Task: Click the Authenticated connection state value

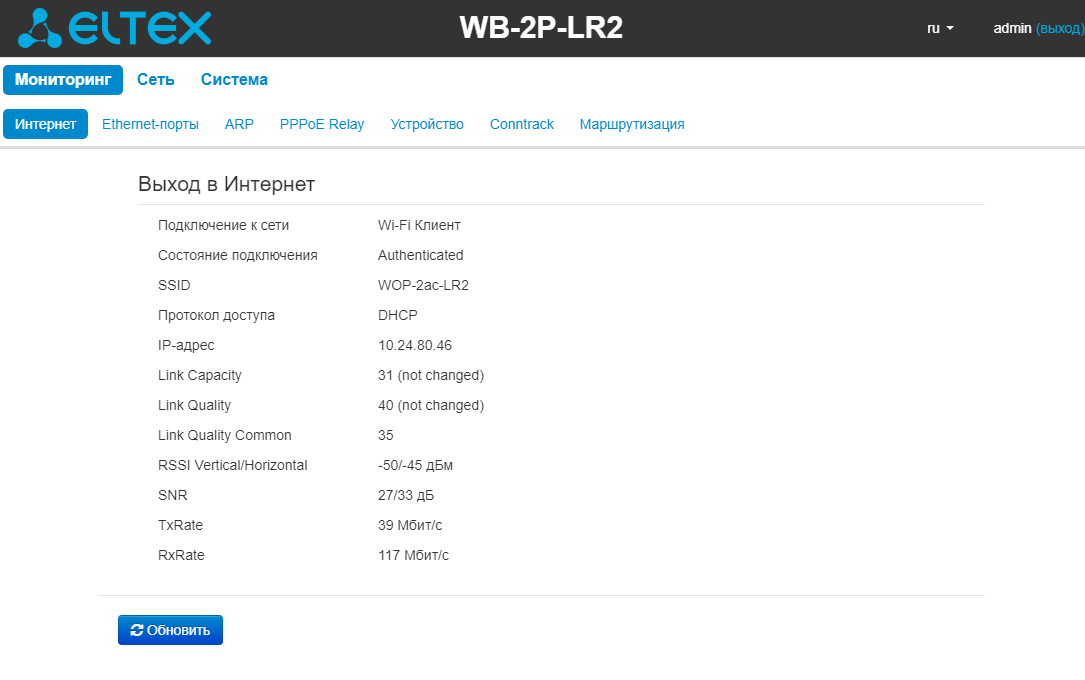Action: click(421, 255)
